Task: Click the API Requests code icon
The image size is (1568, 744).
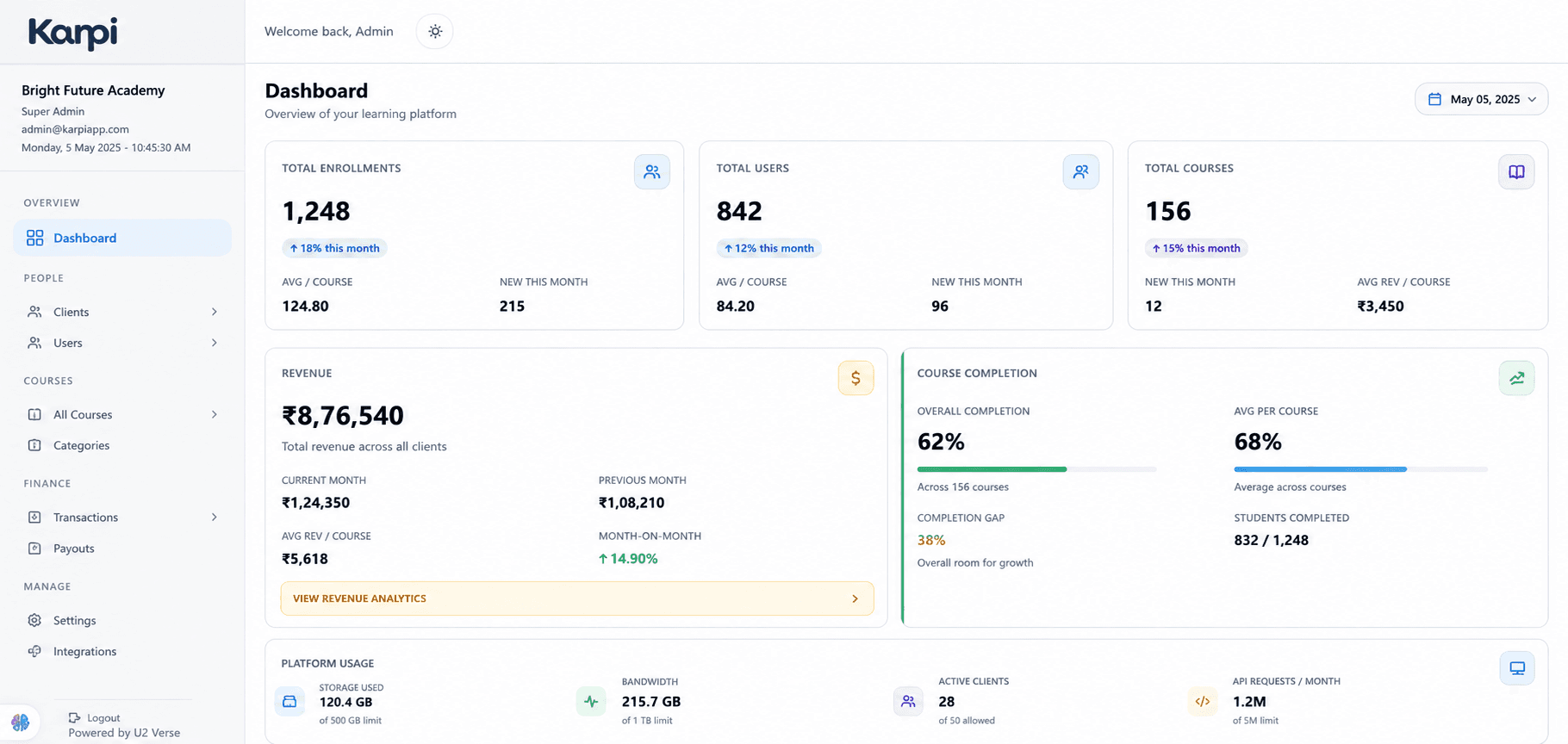Action: (x=1203, y=702)
